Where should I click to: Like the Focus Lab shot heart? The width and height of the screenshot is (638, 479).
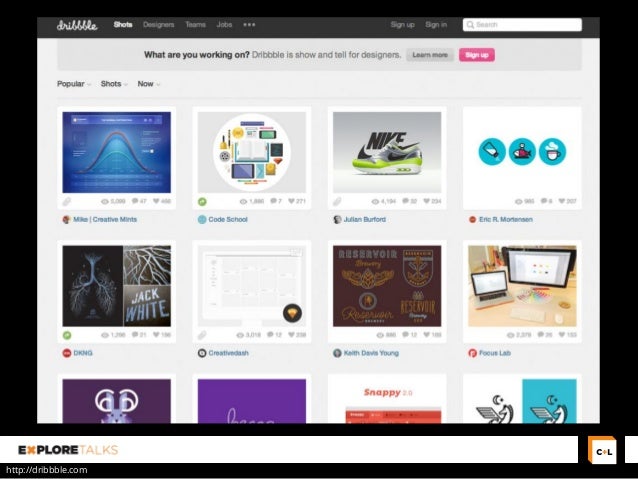tap(562, 335)
